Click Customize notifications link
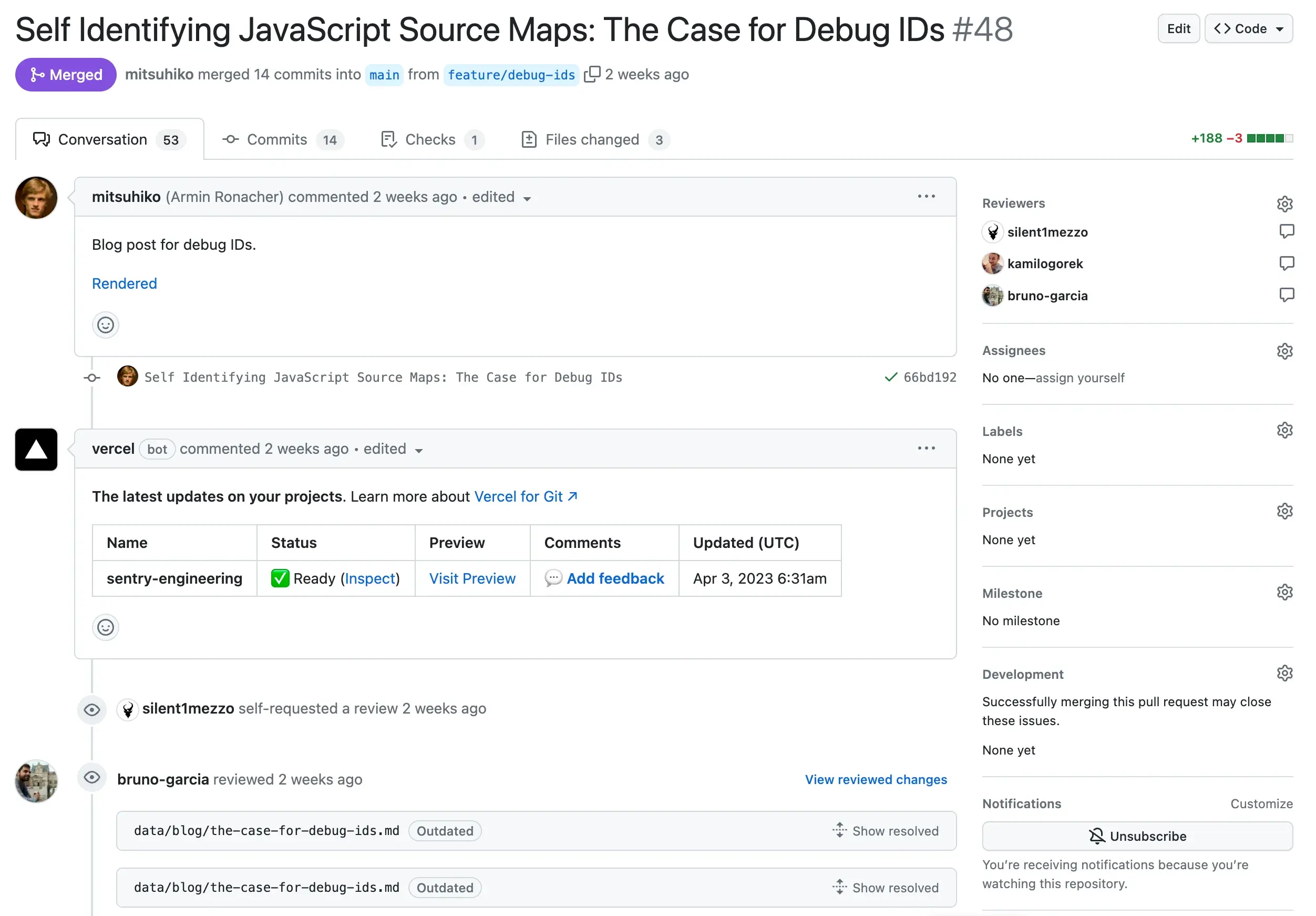1316x916 pixels. coord(1261,803)
